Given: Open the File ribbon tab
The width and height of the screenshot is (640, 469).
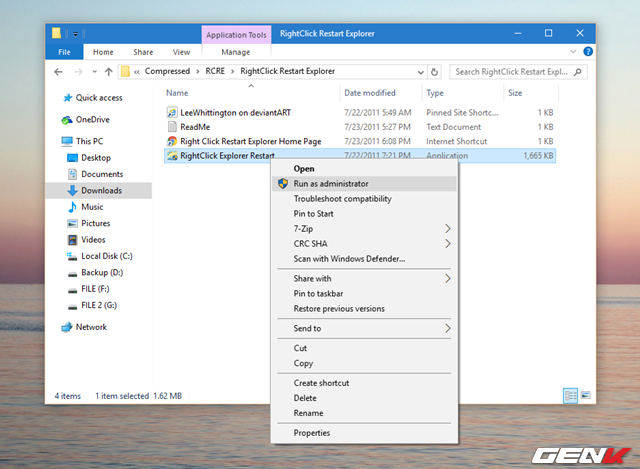Looking at the screenshot, I should (64, 52).
